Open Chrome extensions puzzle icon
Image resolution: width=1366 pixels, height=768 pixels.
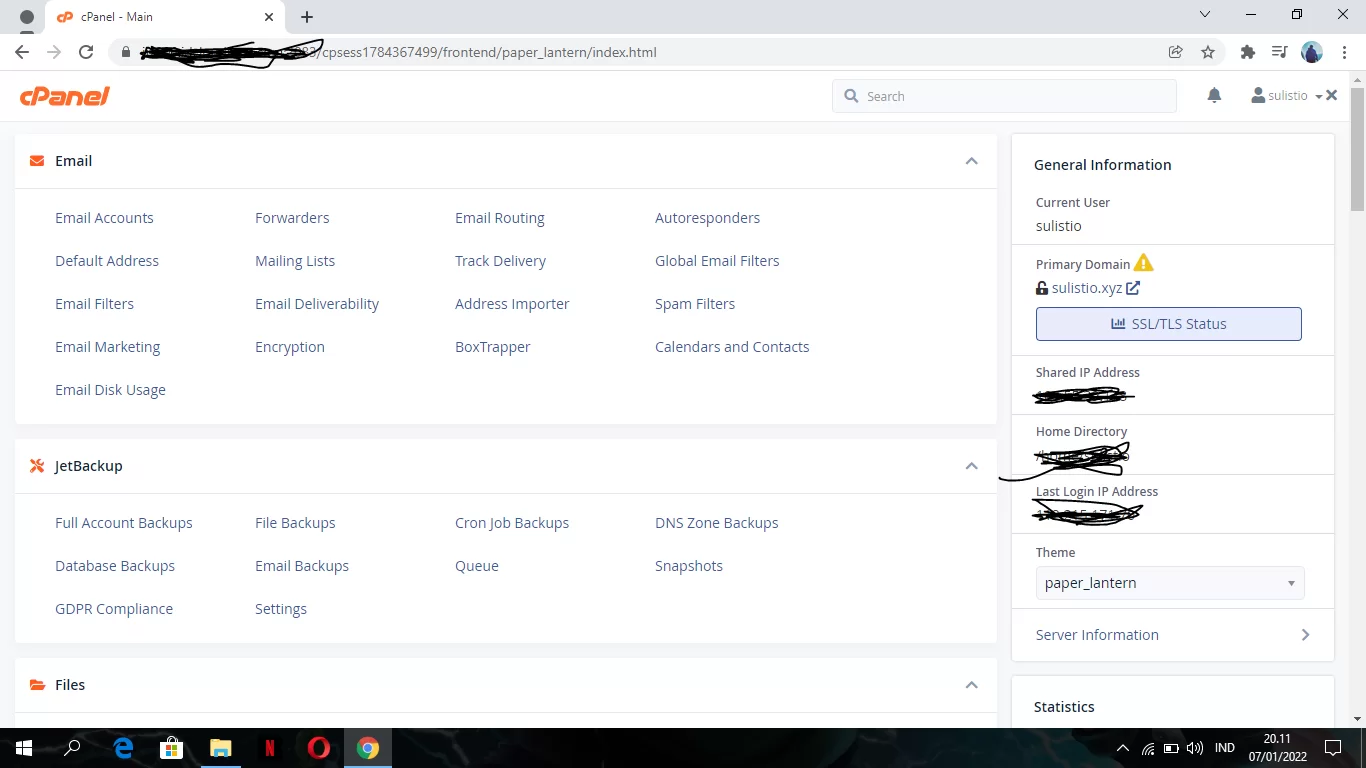[1247, 52]
